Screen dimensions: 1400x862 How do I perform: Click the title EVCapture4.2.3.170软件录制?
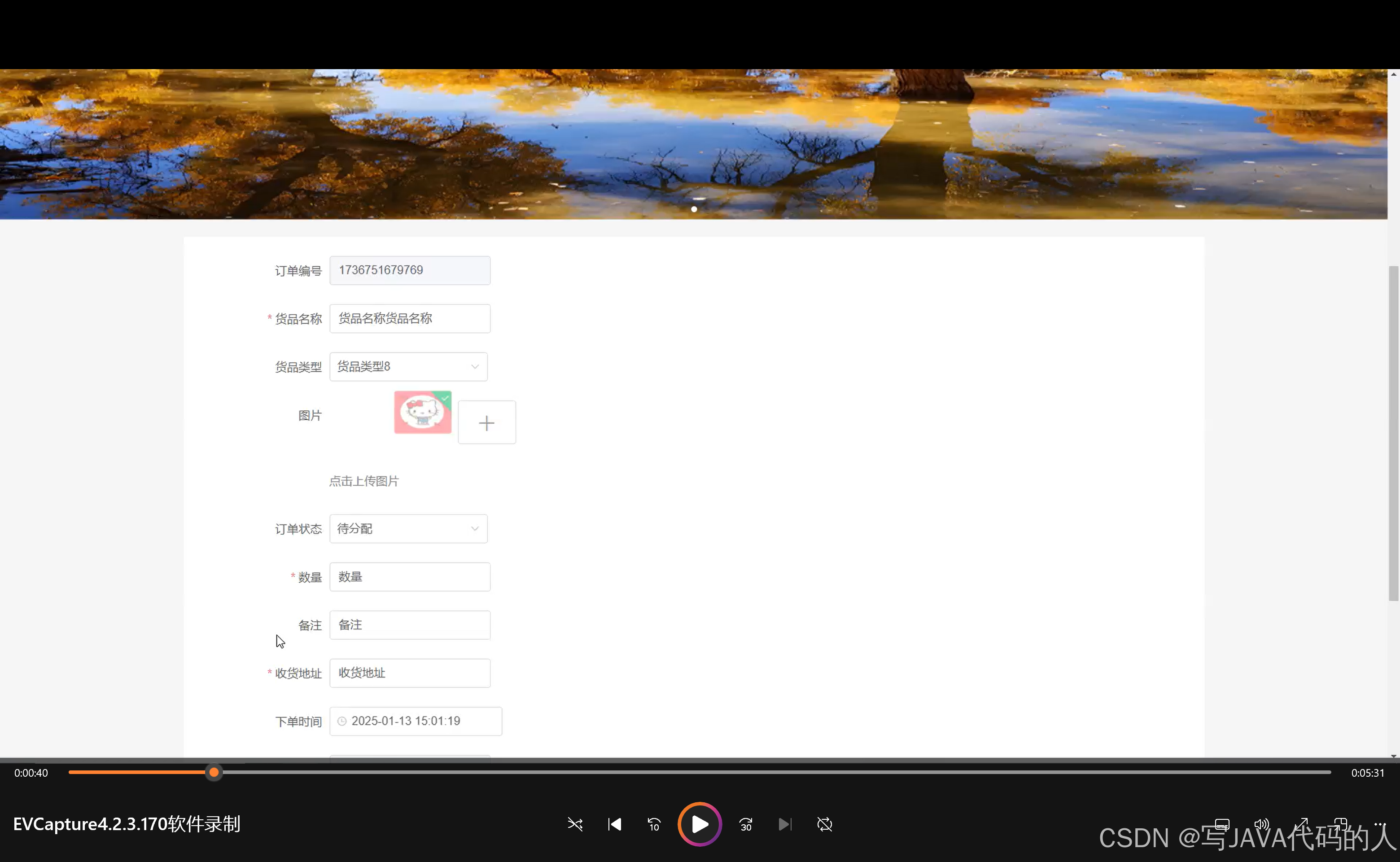[127, 824]
